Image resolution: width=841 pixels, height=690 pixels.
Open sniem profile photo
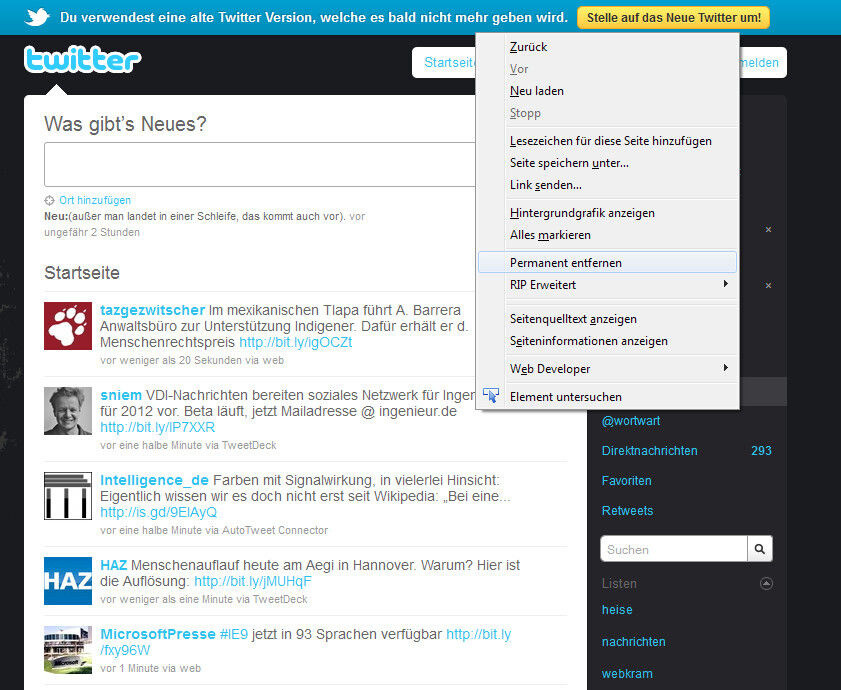point(68,411)
